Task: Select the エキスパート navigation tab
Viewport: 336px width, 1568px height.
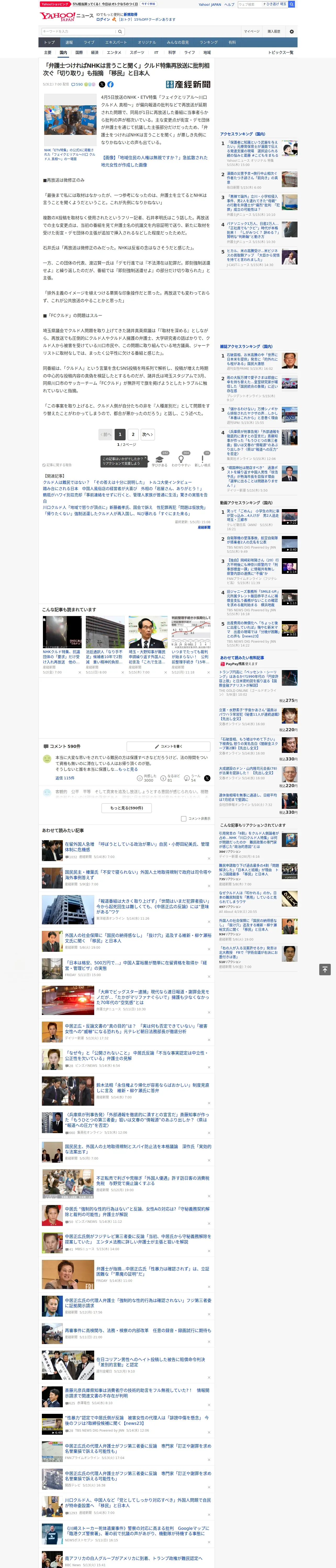Action: pos(116,43)
